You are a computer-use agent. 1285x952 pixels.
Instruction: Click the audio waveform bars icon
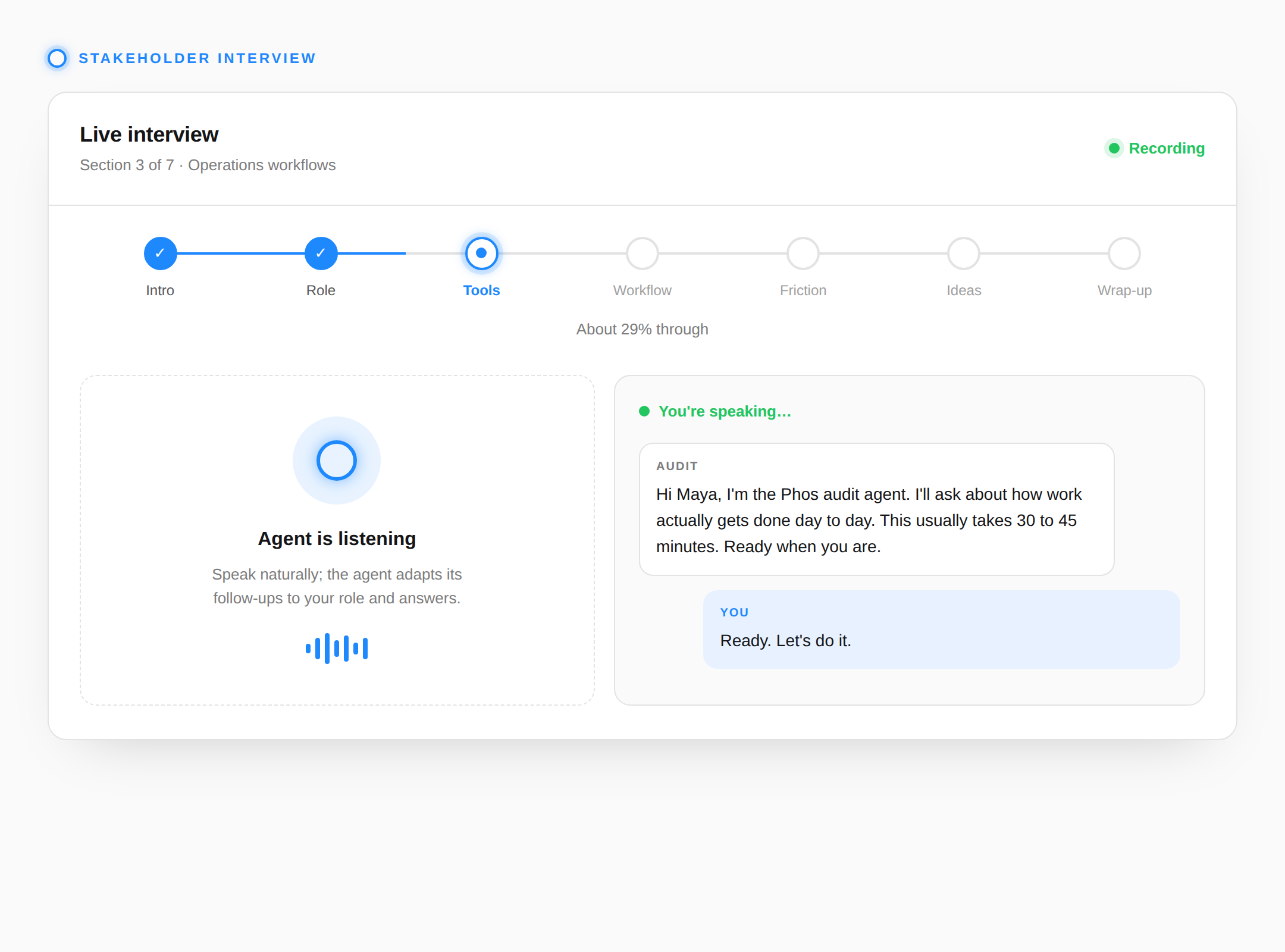[x=337, y=649]
